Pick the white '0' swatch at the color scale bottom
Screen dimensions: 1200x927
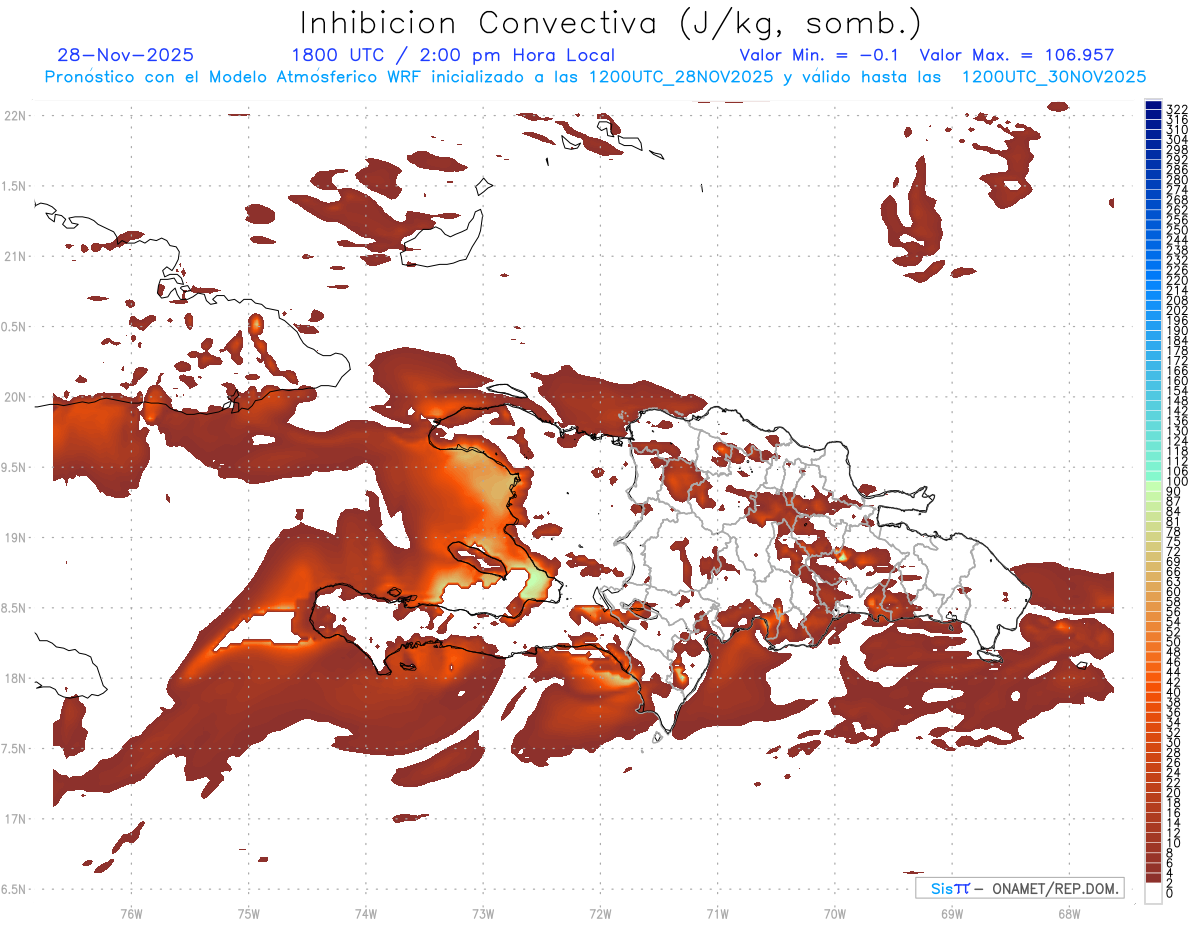(1153, 892)
